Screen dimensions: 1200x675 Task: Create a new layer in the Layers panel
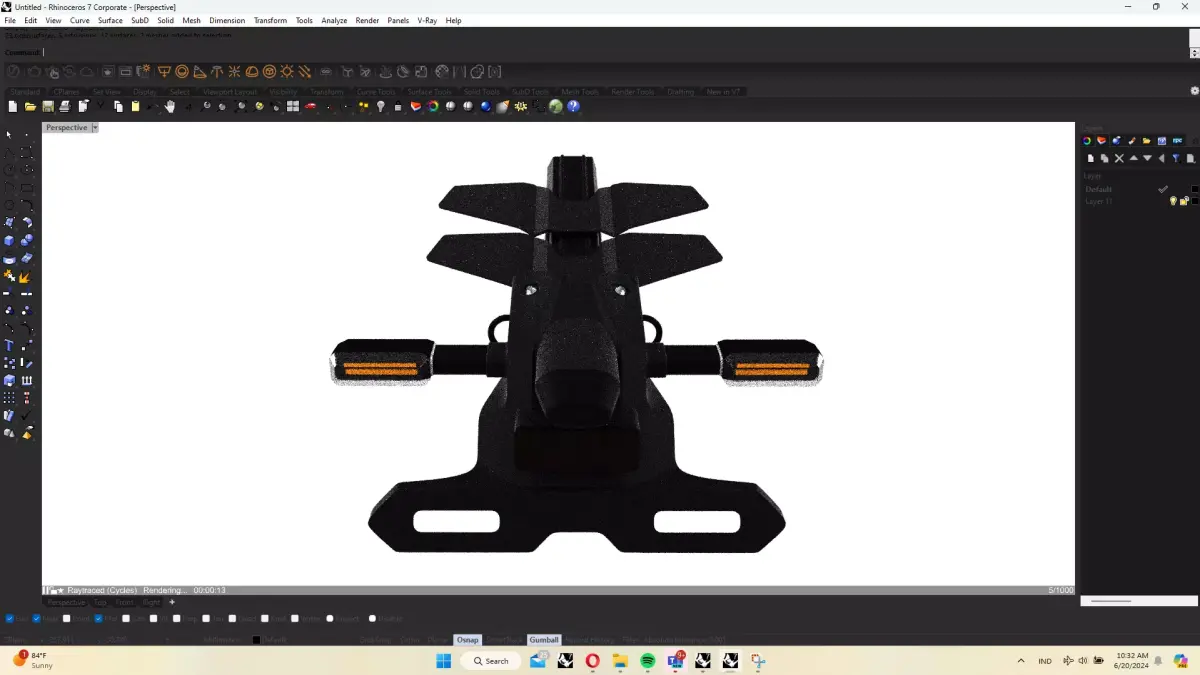pyautogui.click(x=1091, y=158)
